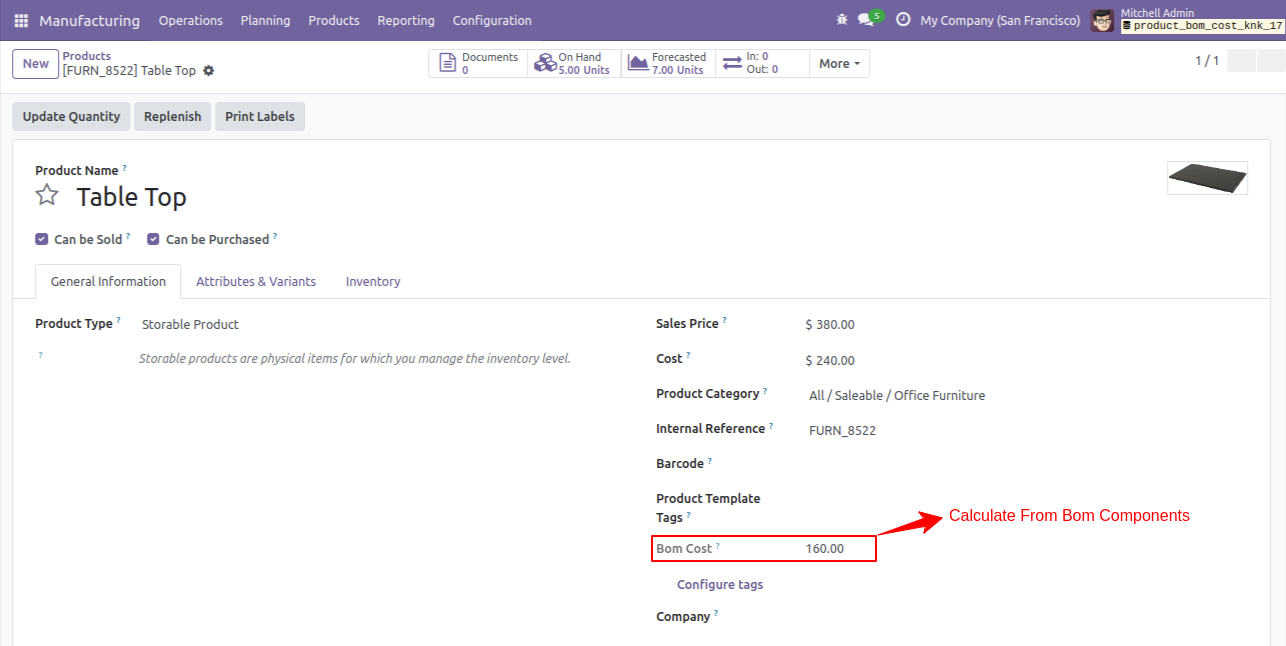Open the conversations chat icon

(866, 20)
